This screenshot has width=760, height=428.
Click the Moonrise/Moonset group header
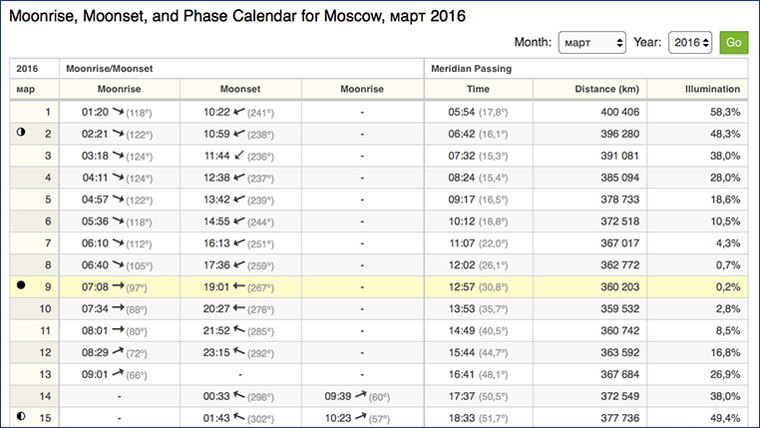108,68
